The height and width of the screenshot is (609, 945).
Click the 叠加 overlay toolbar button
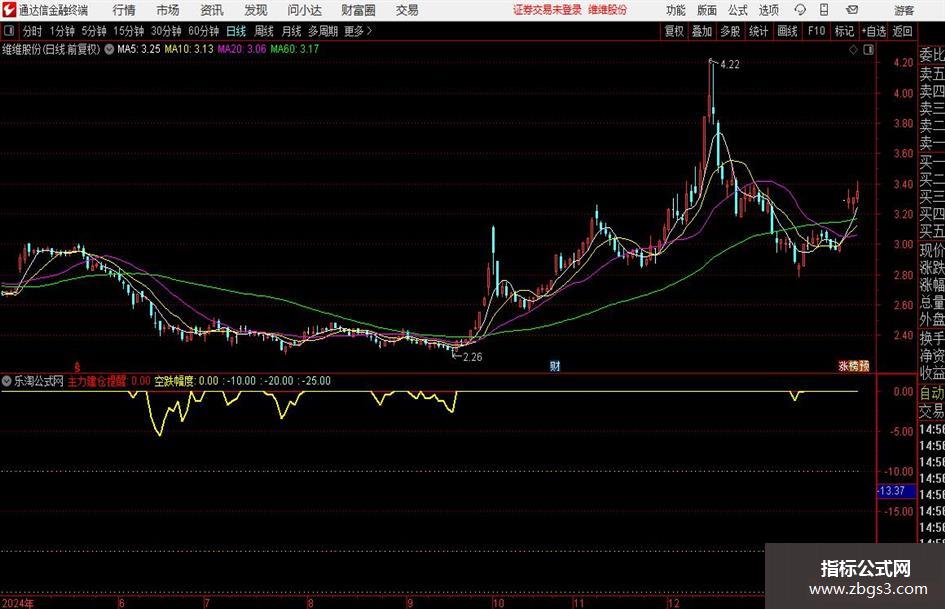point(702,31)
